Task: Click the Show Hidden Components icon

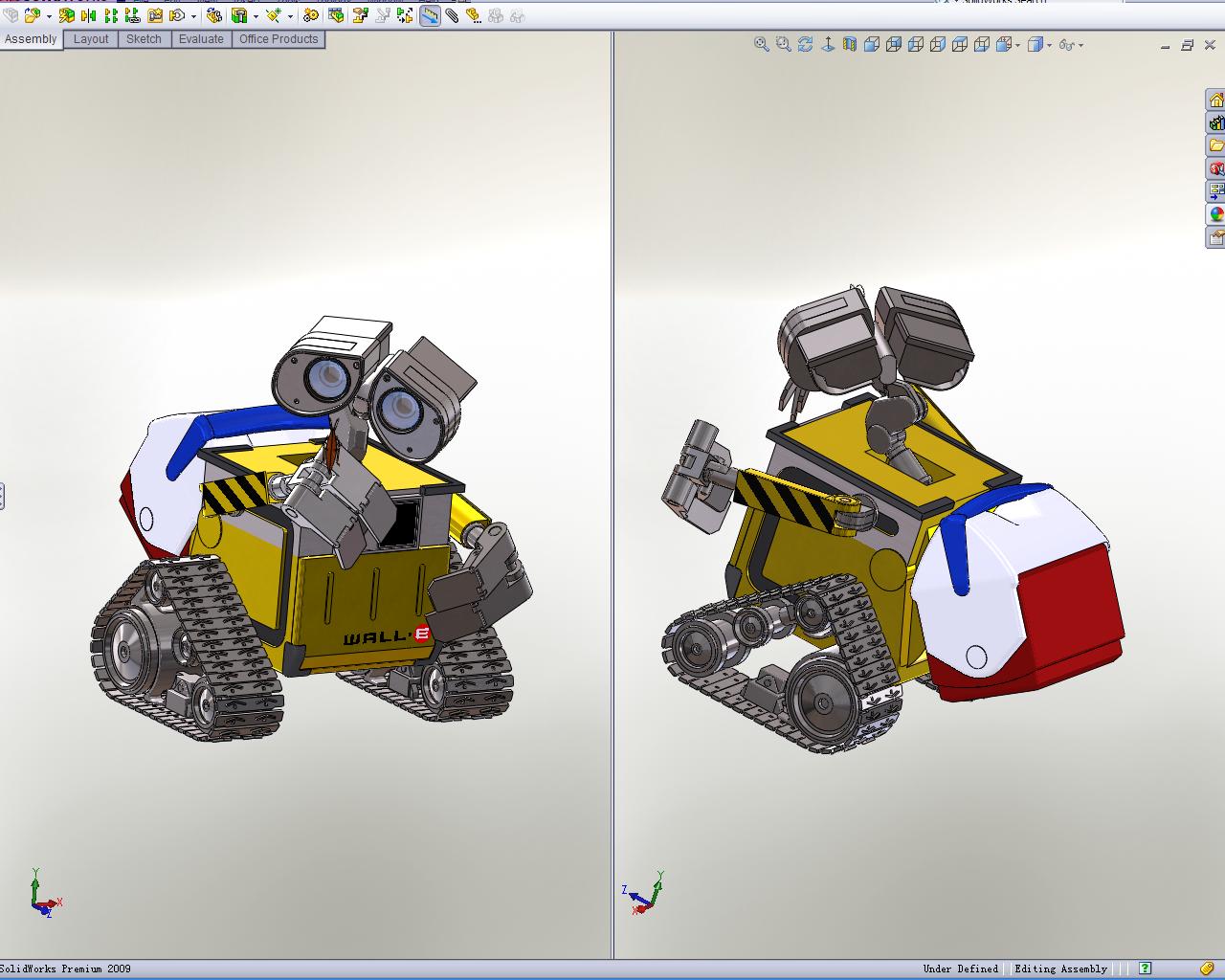Action: 178,15
